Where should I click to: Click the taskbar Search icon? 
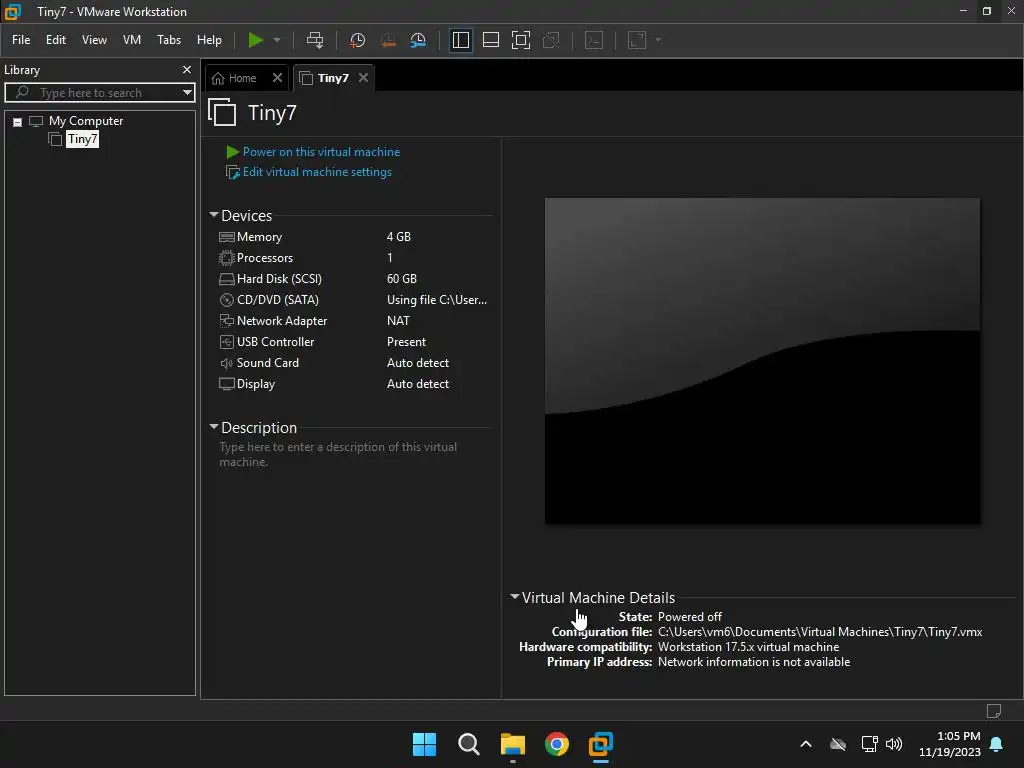(468, 744)
